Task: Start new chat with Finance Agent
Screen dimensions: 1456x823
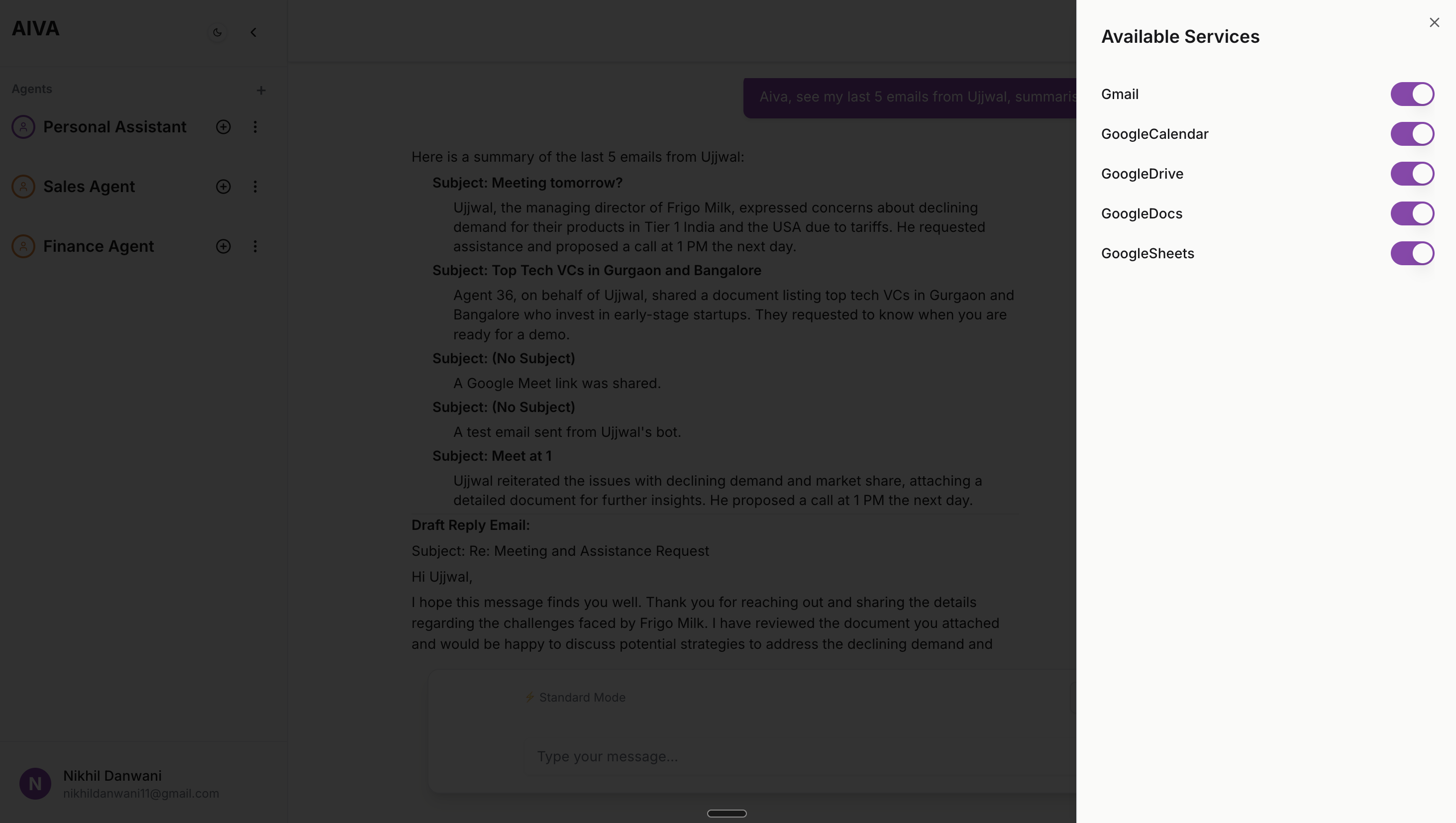Action: 223,246
